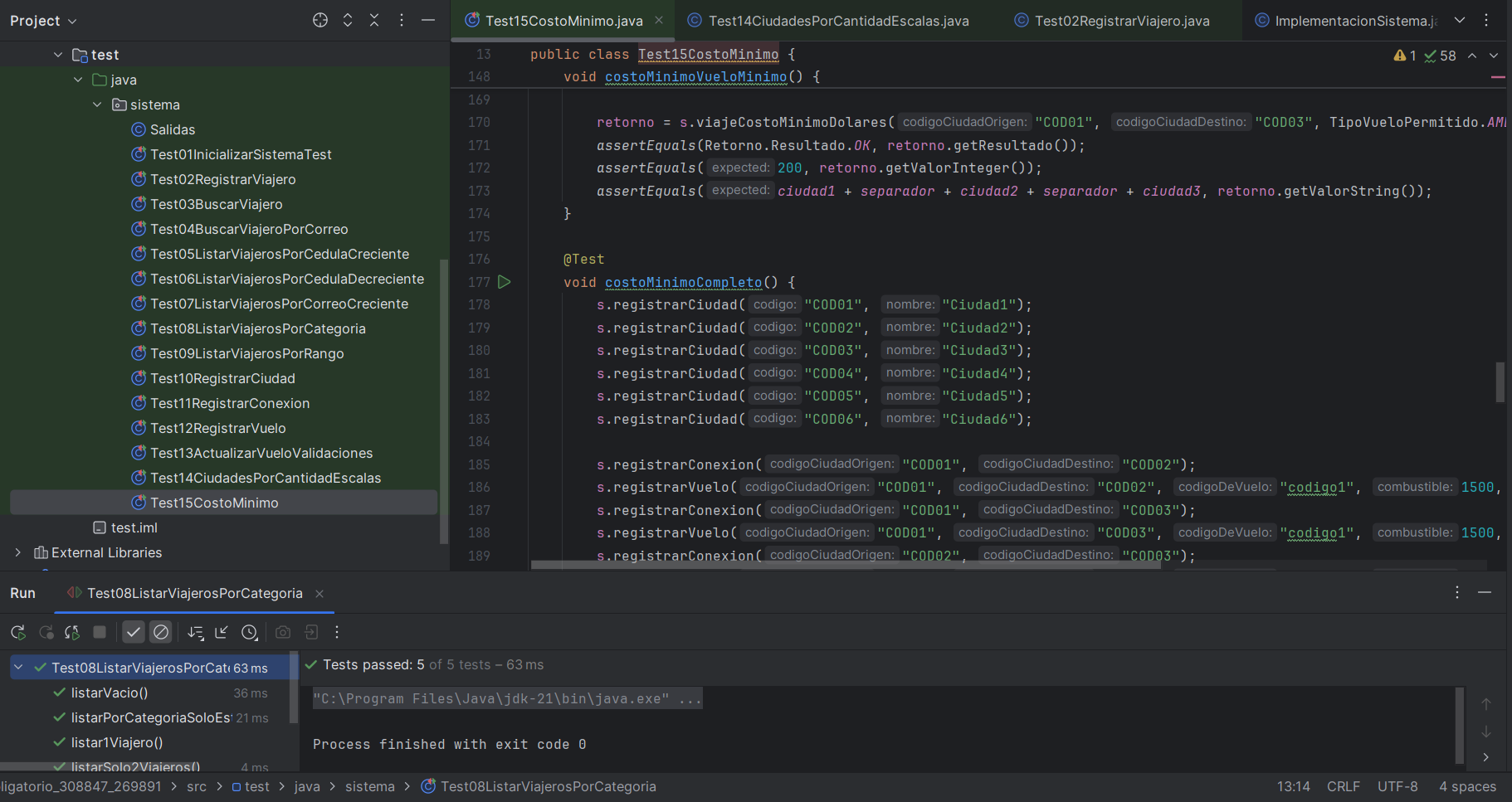This screenshot has height=802, width=1512.
Task: Open Run panel options menu
Action: pos(1457,592)
